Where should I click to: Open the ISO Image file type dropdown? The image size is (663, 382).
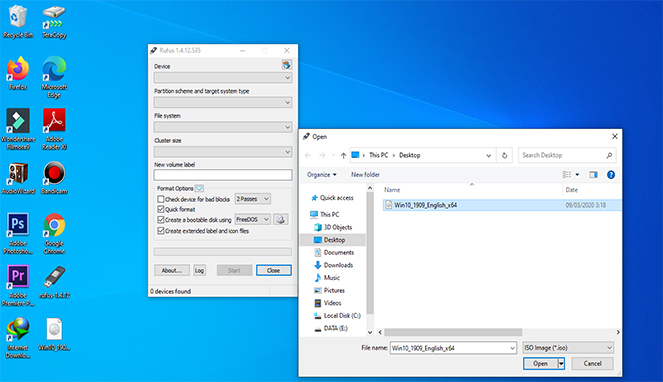568,348
